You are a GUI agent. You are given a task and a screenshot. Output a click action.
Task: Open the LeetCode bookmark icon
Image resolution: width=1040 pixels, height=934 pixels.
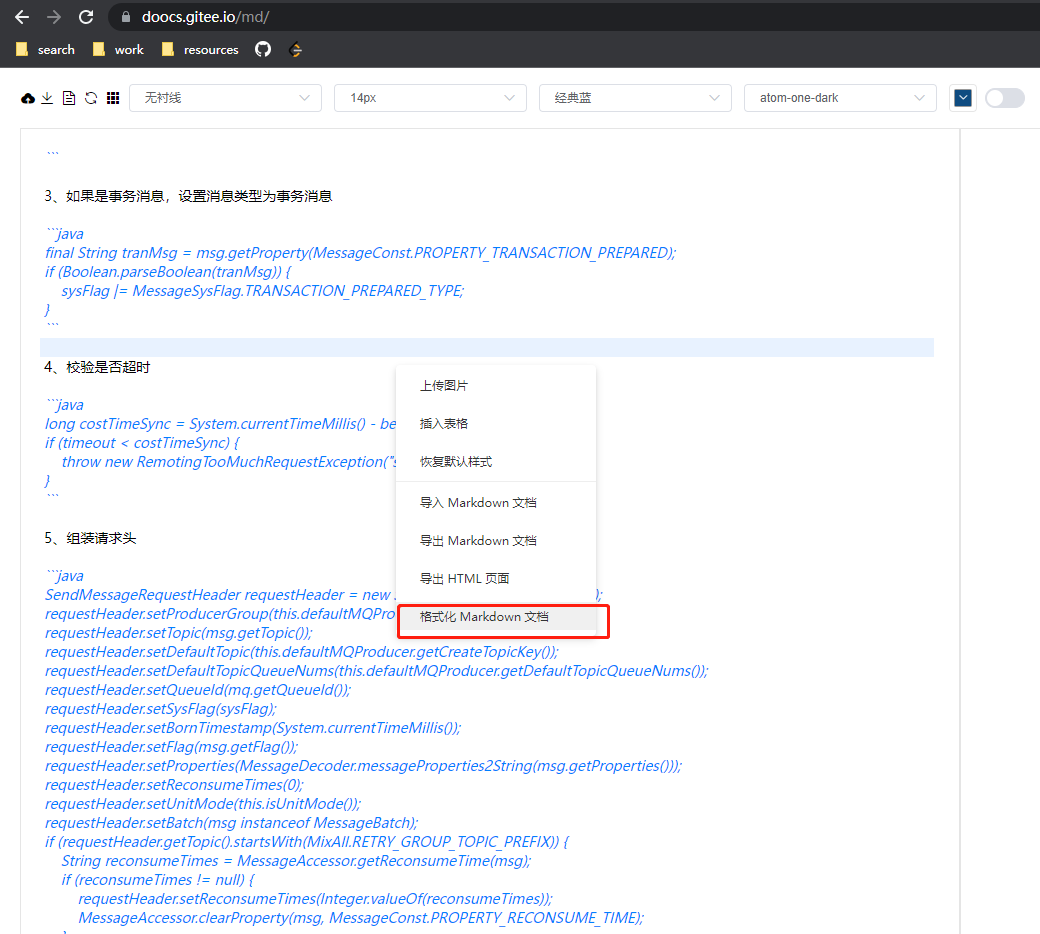point(296,50)
